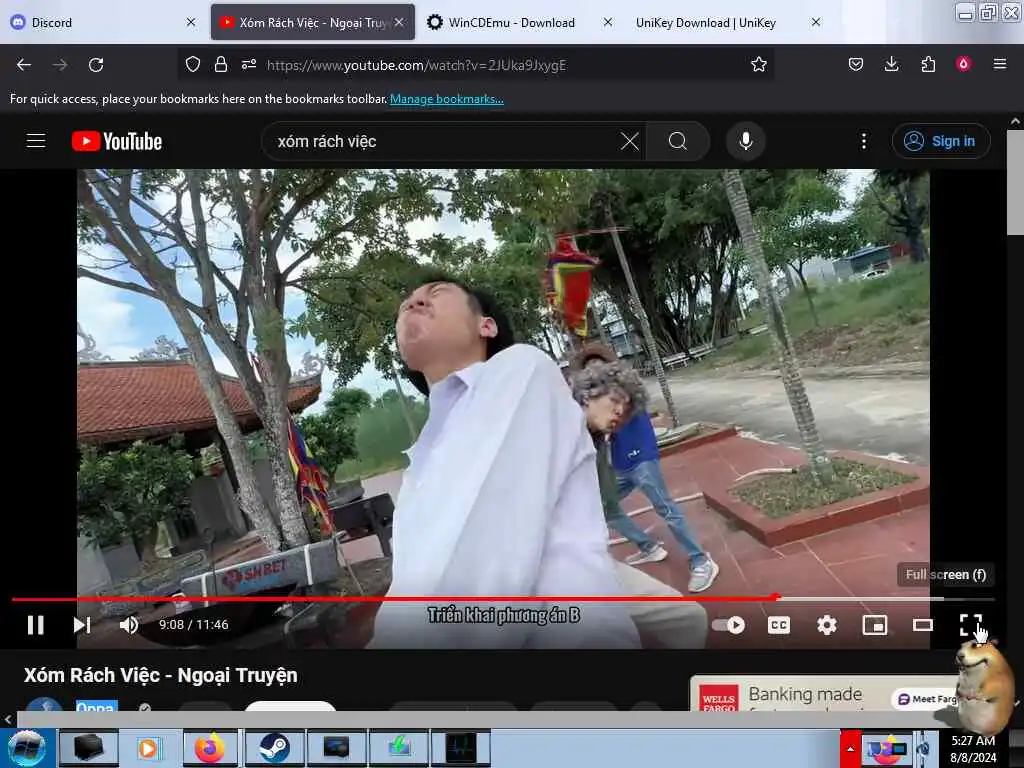Open video settings gear

(x=827, y=625)
